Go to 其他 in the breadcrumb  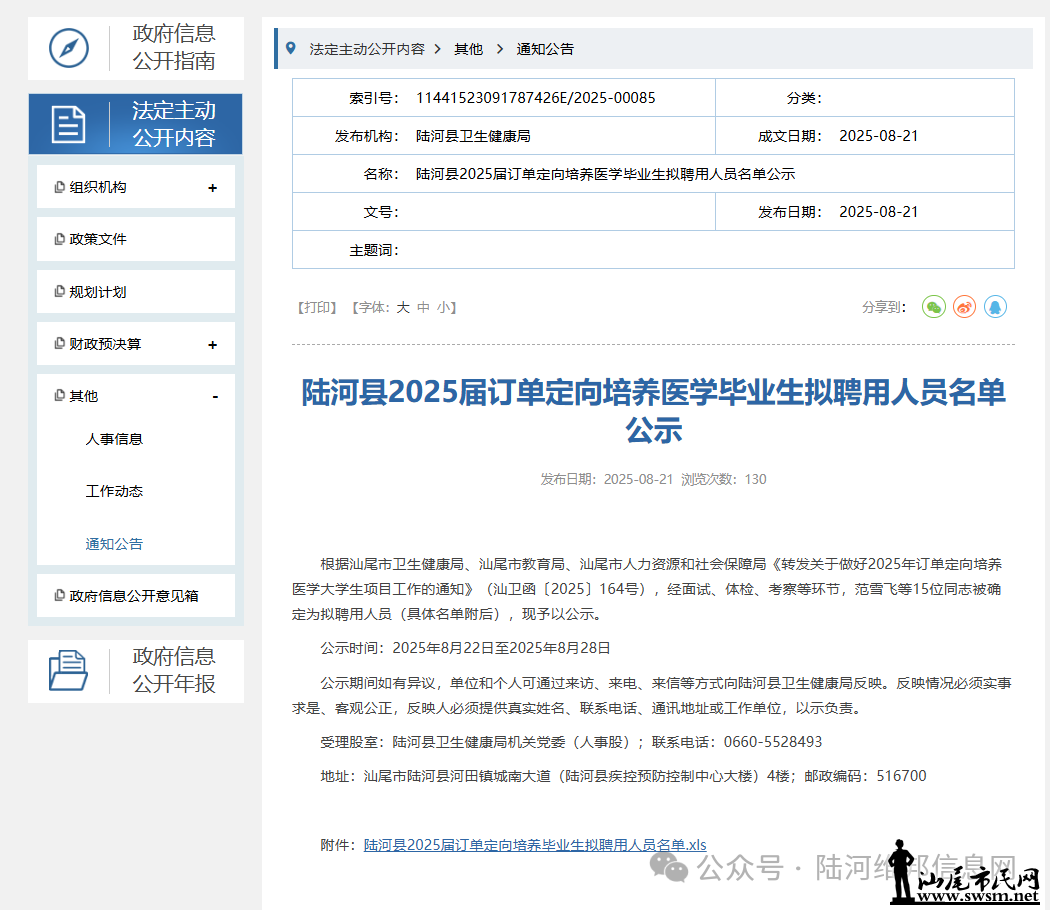468,49
